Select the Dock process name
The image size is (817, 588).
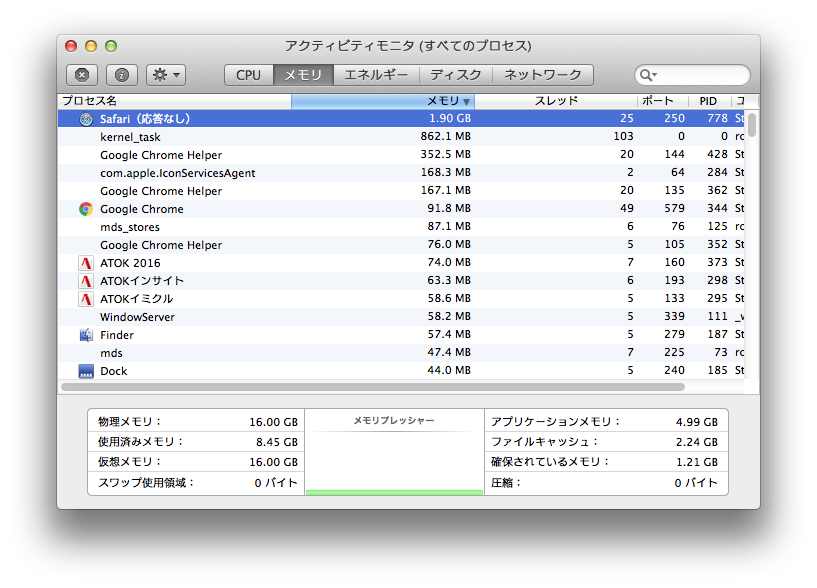114,371
